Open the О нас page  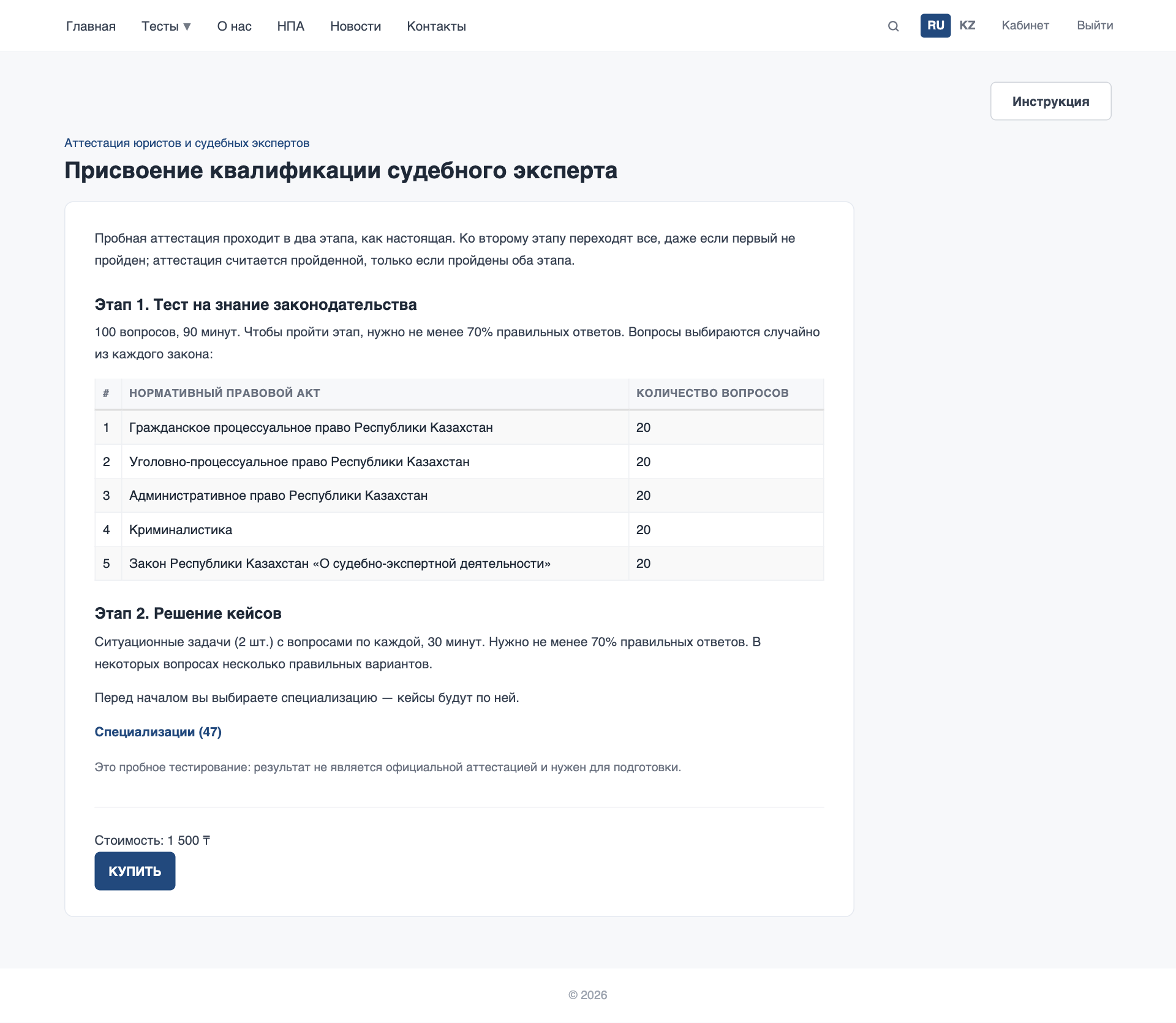coord(234,26)
